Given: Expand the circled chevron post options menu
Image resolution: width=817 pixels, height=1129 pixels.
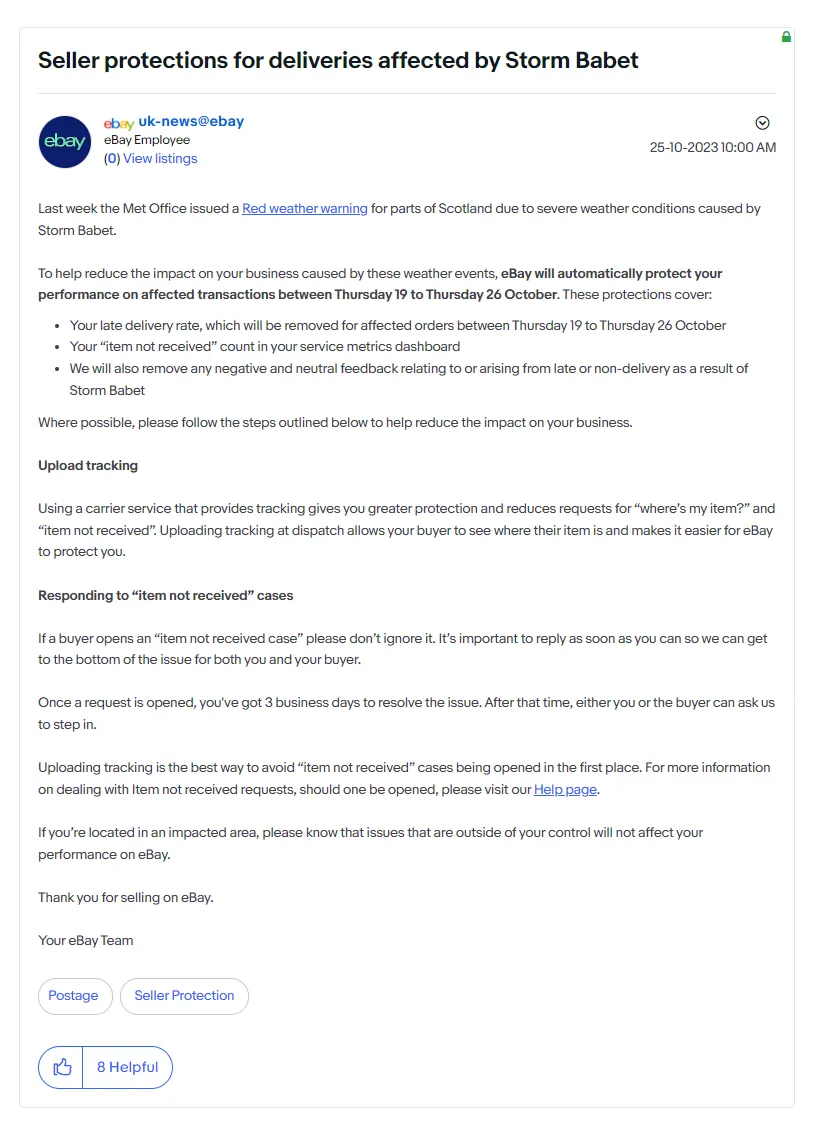Looking at the screenshot, I should click(x=762, y=123).
